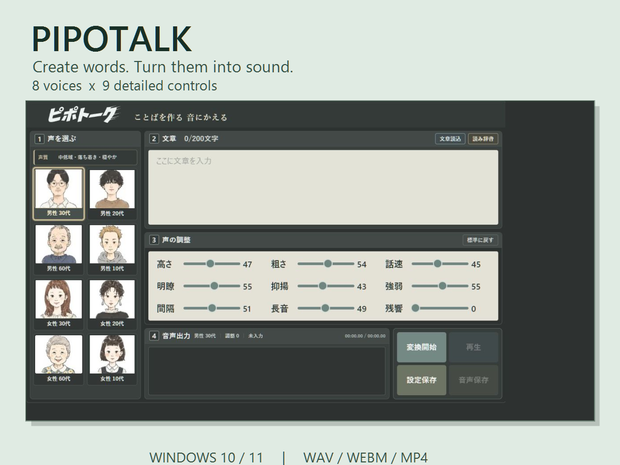Viewport: 620px width, 465px height.
Task: Click the 話速 value 45
Action: click(476, 264)
